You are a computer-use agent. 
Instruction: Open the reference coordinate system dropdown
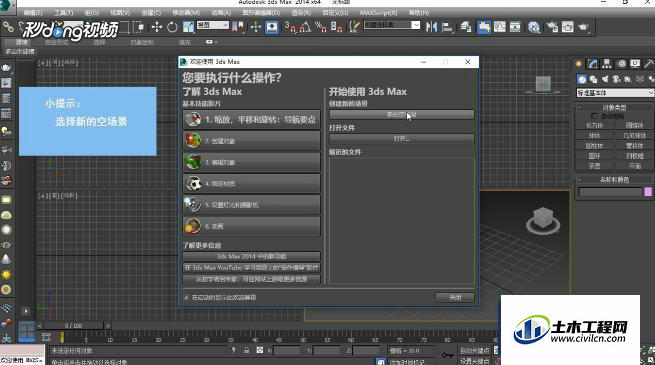[x=213, y=25]
